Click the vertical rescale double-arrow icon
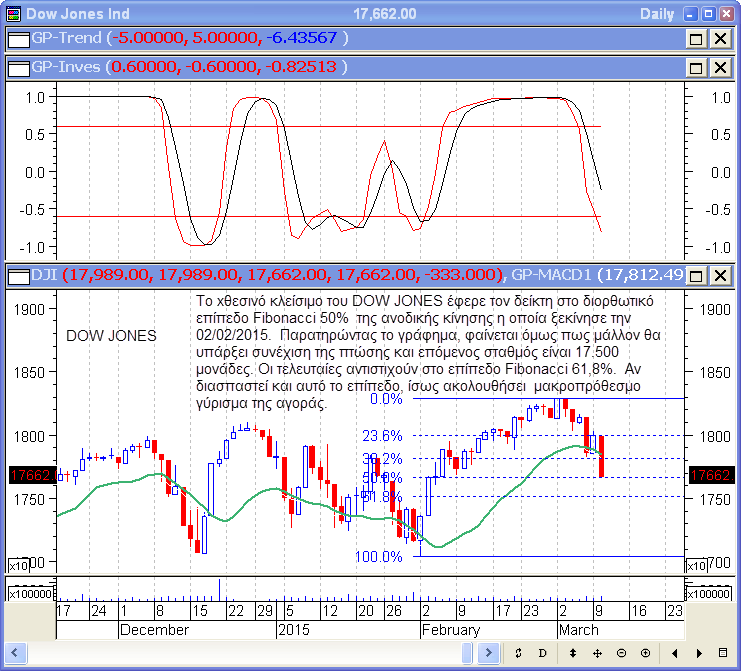This screenshot has height=671, width=741. (x=573, y=653)
